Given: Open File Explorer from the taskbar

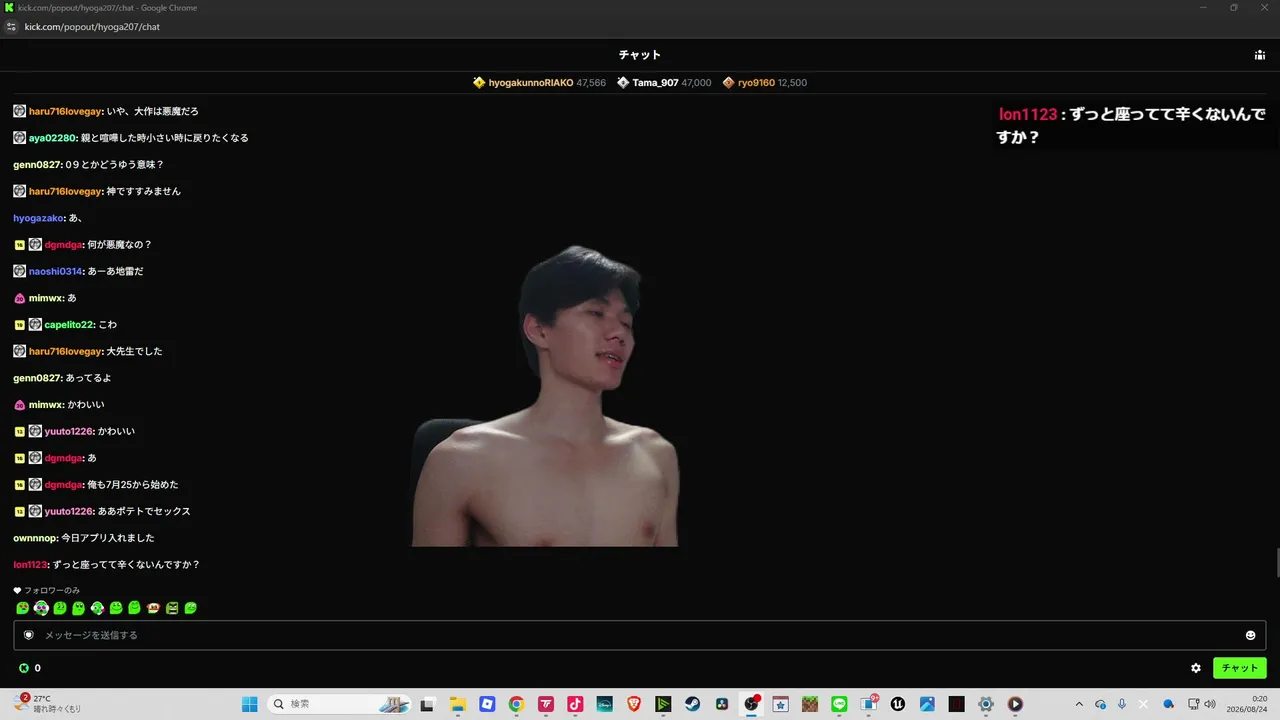Looking at the screenshot, I should pyautogui.click(x=457, y=704).
